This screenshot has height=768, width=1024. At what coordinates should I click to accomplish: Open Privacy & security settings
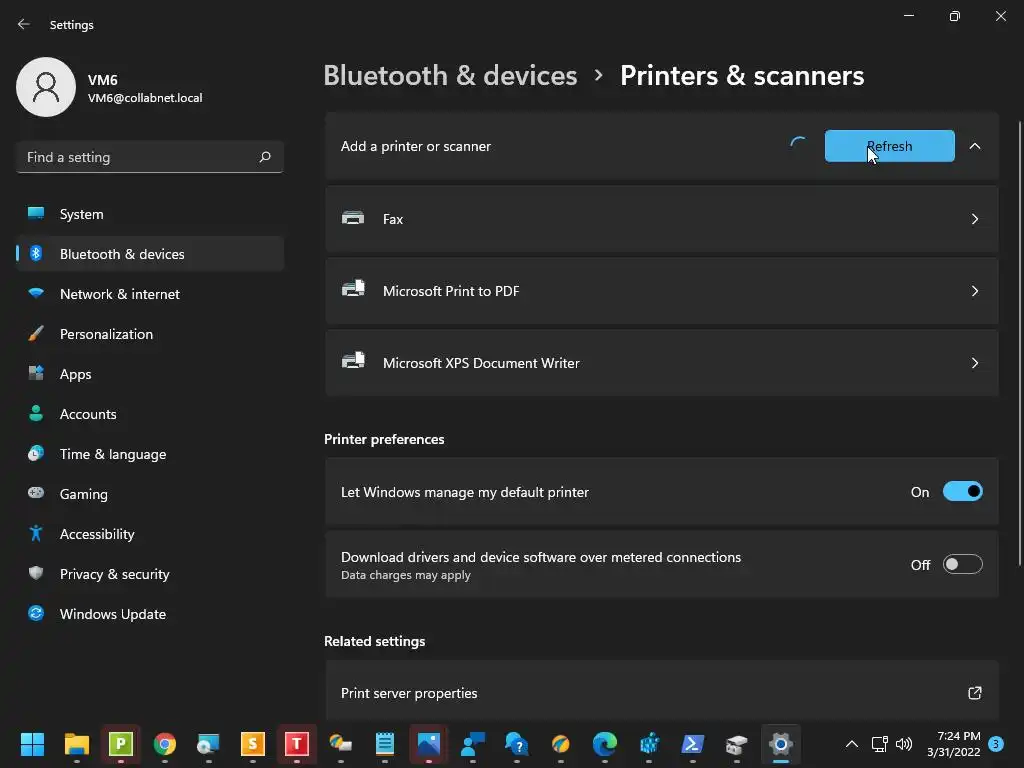pos(150,574)
